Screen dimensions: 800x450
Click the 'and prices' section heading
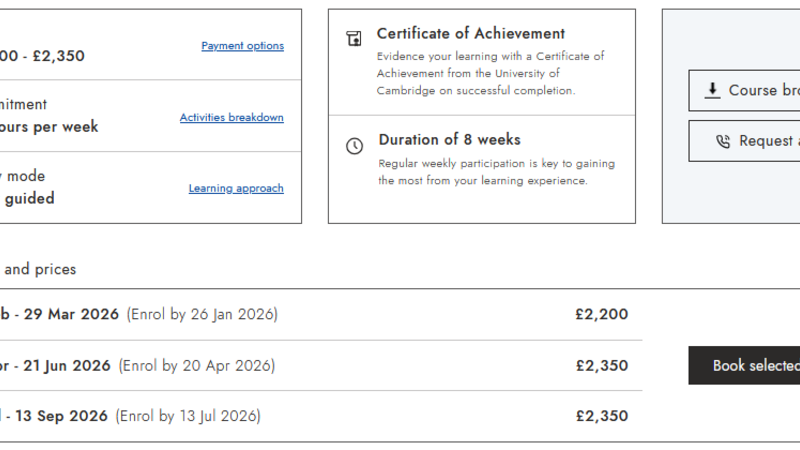pyautogui.click(x=40, y=269)
